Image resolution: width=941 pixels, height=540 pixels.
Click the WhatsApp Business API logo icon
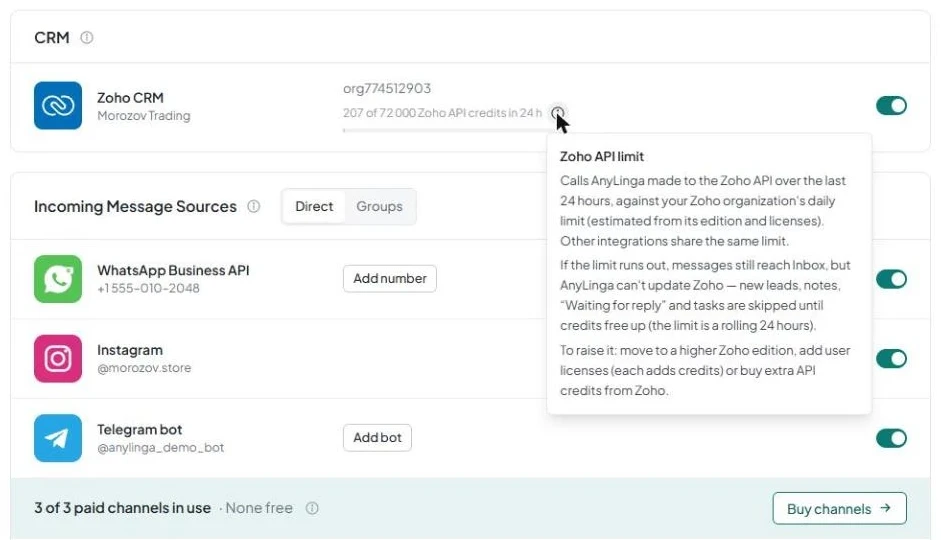point(58,279)
